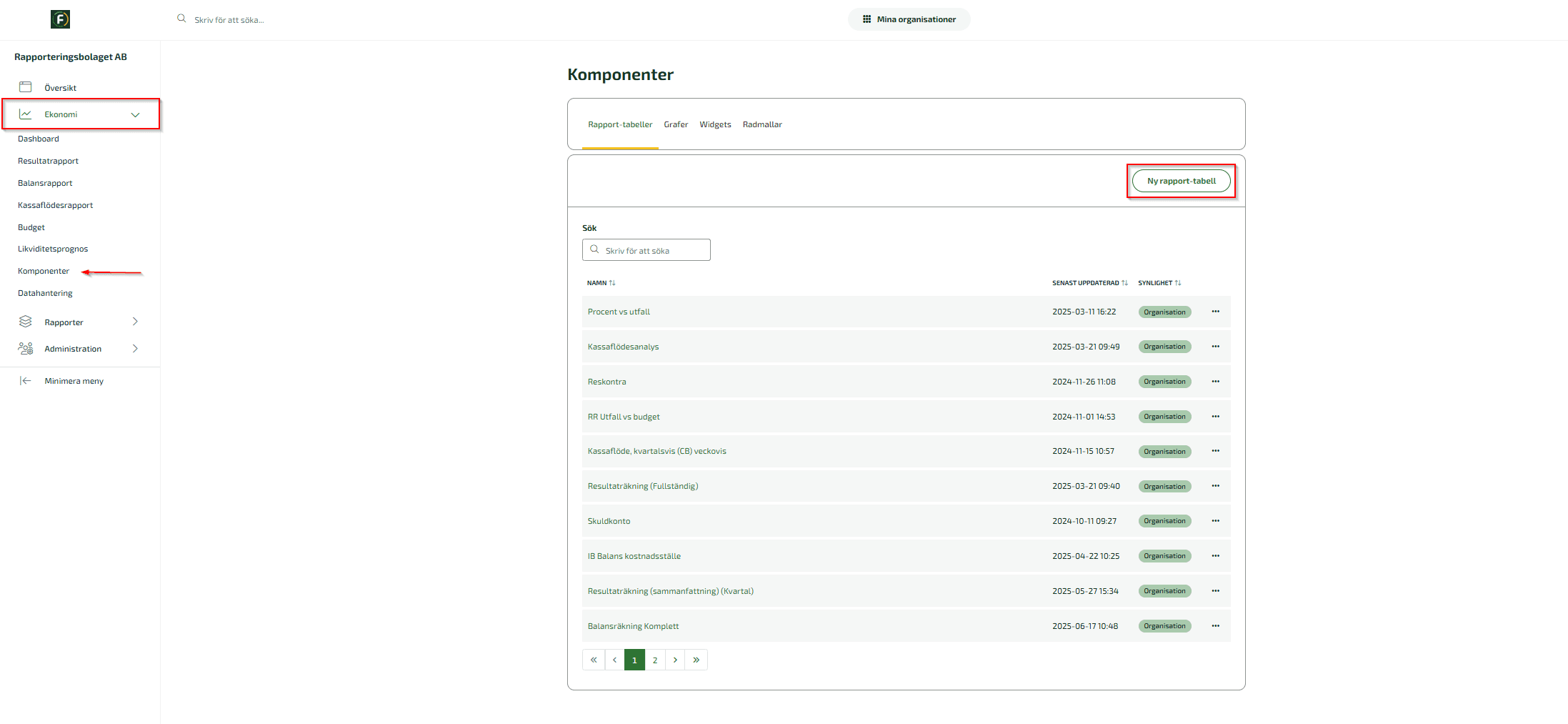Switch to the Rapport-tabeller tab
The image size is (1568, 724).
click(x=620, y=124)
